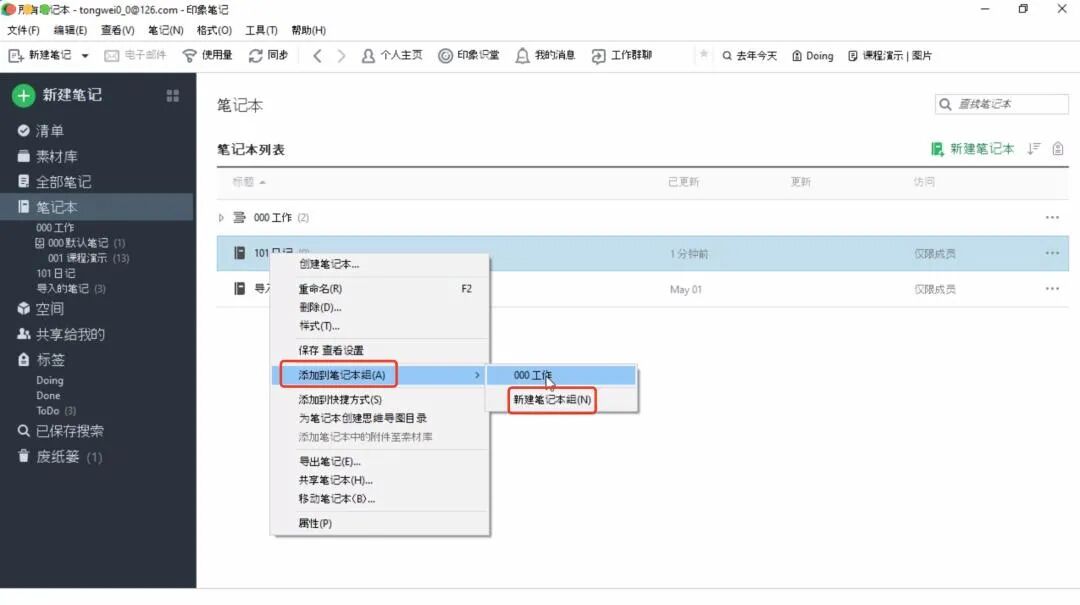Viewport: 1080px width, 605px height.
Task: Select 101 日记 in sidebar
Action: [x=56, y=274]
